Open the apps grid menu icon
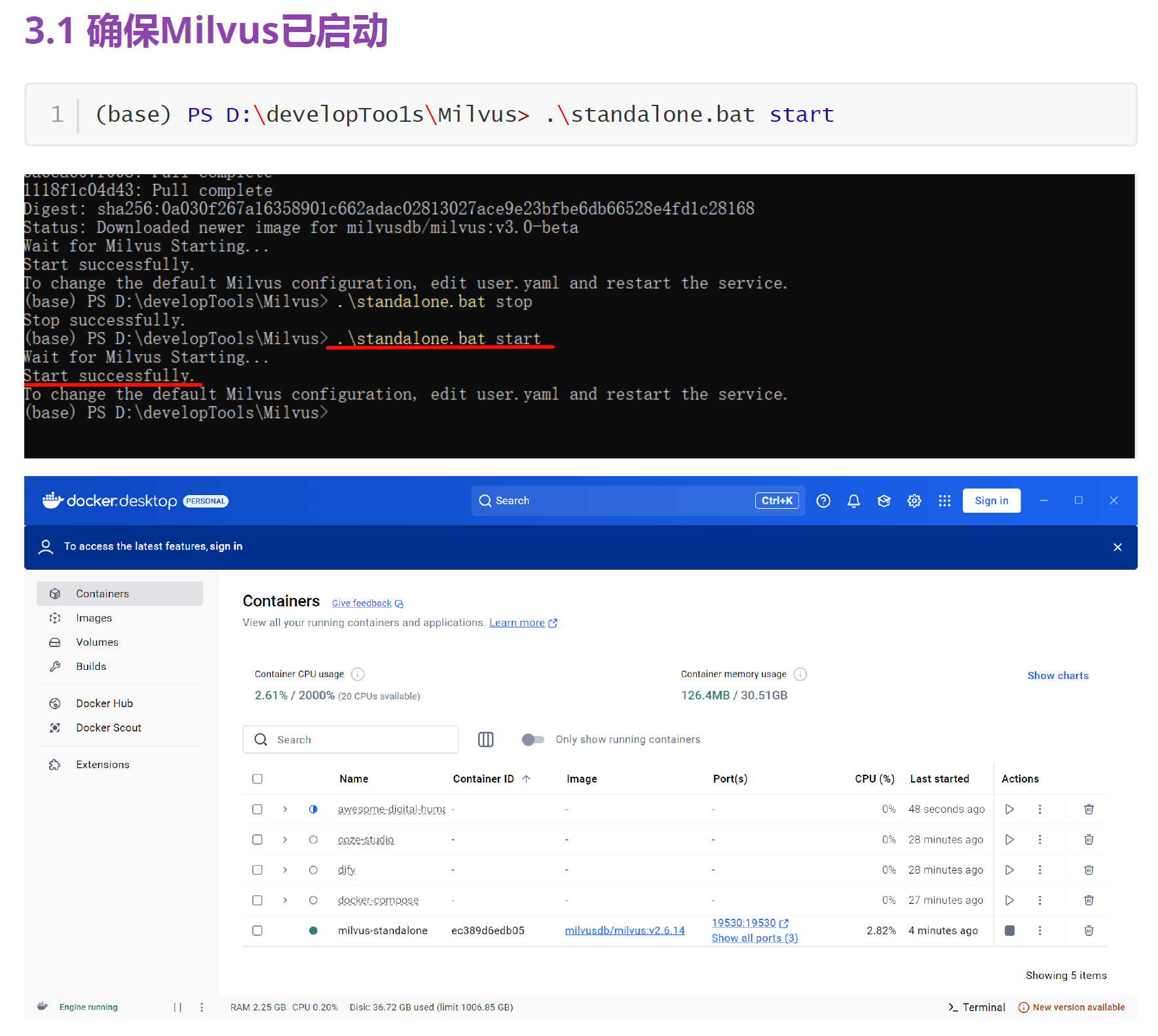The image size is (1158, 1036). [x=944, y=501]
